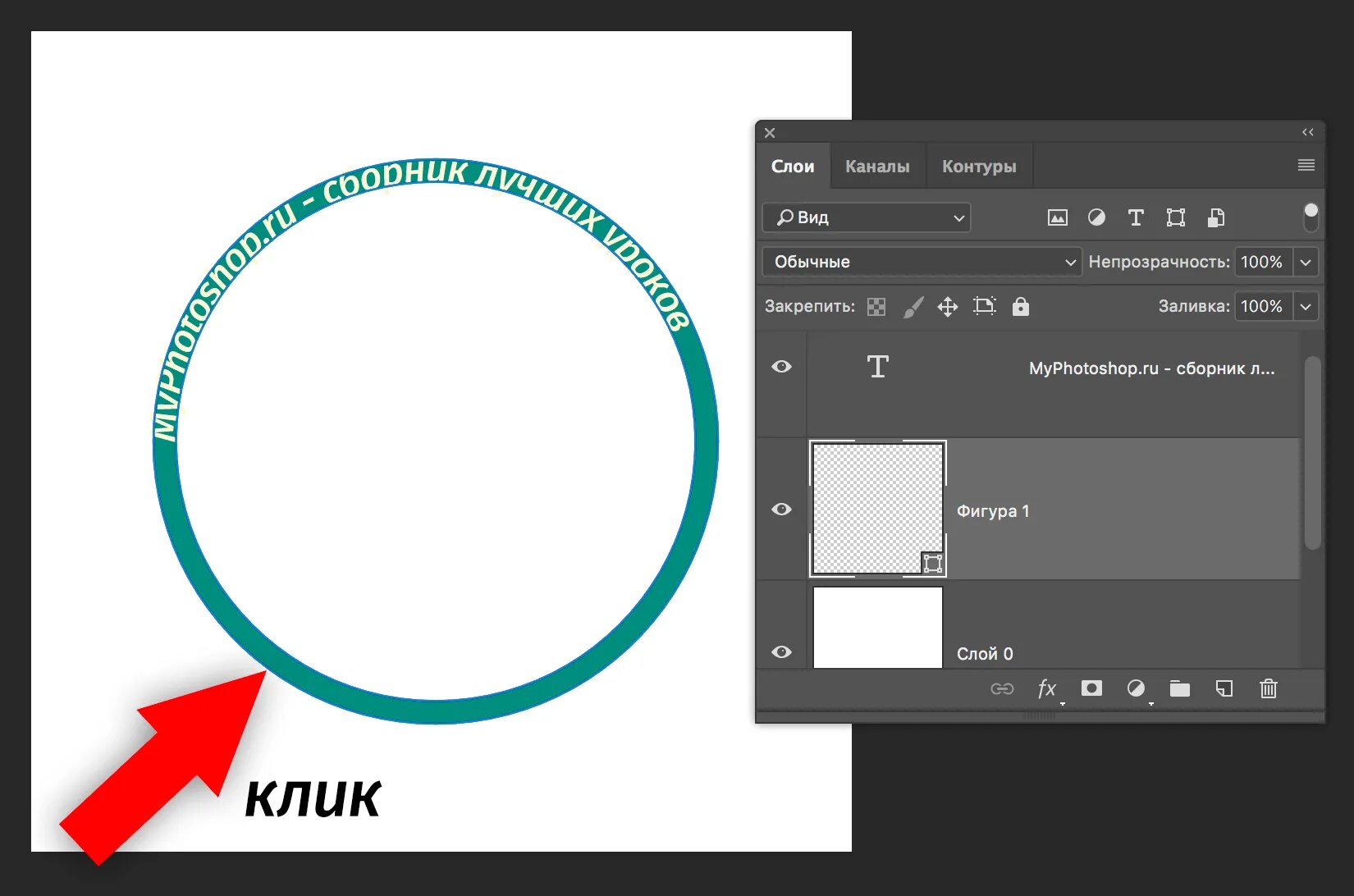Viewport: 1354px width, 896px height.
Task: Select the Слой 0 layer thumbnail
Action: [878, 627]
